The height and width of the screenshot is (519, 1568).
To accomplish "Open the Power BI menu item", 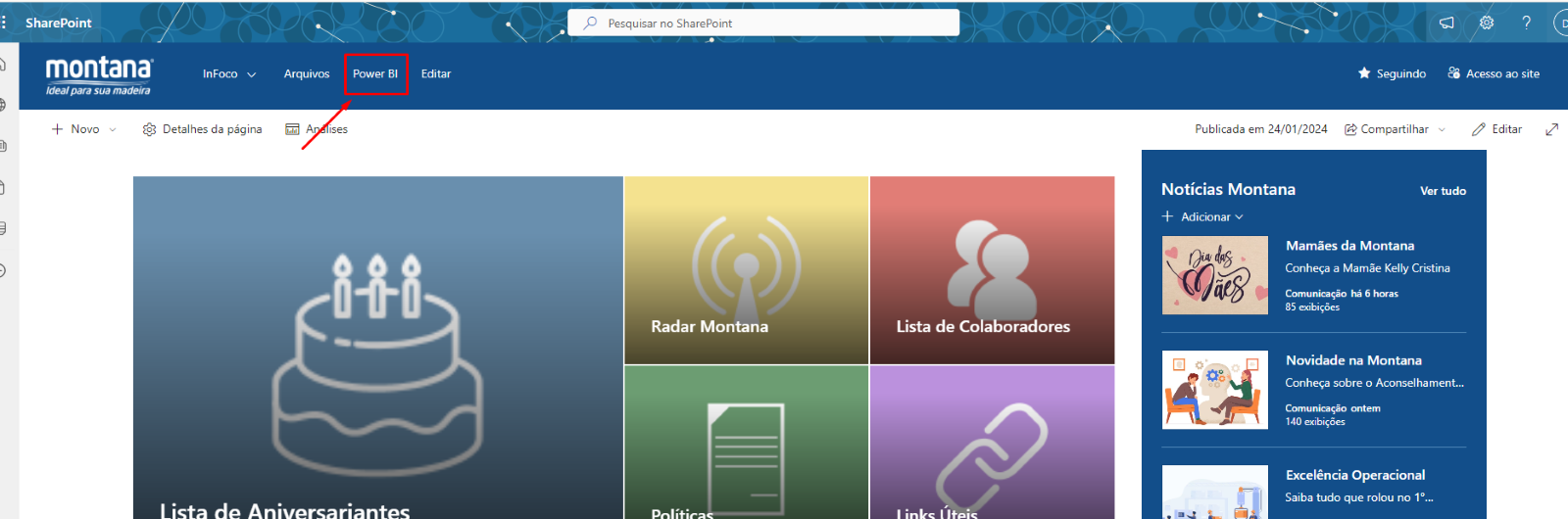I will point(375,74).
